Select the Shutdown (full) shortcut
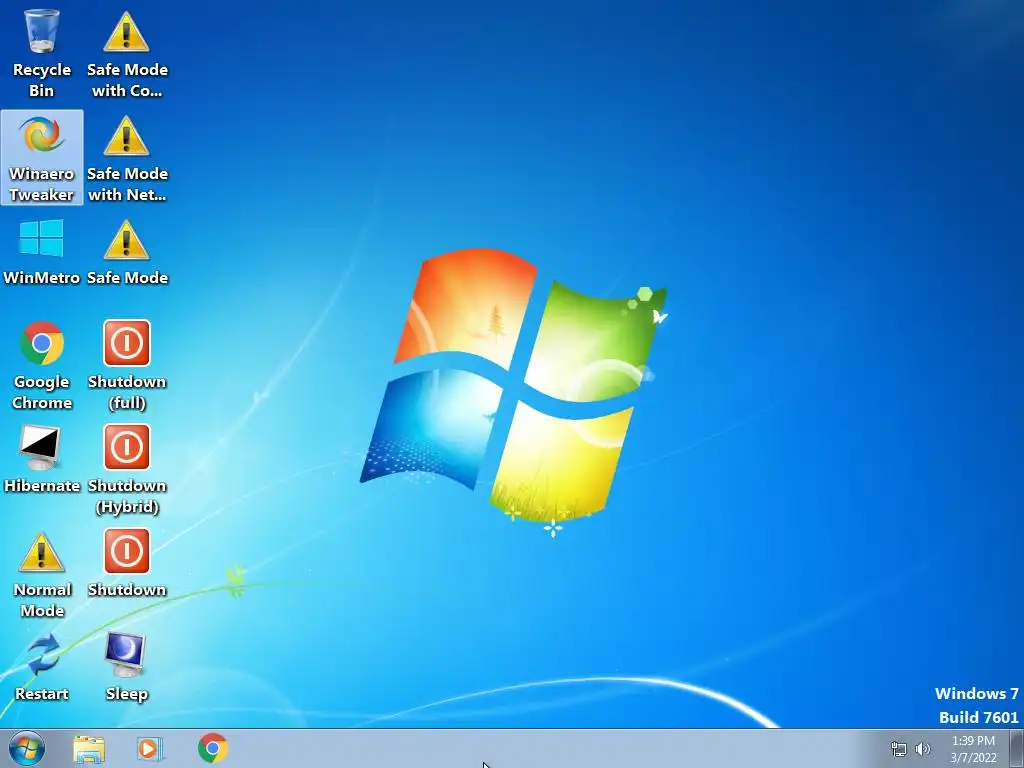1024x768 pixels. pyautogui.click(x=127, y=365)
